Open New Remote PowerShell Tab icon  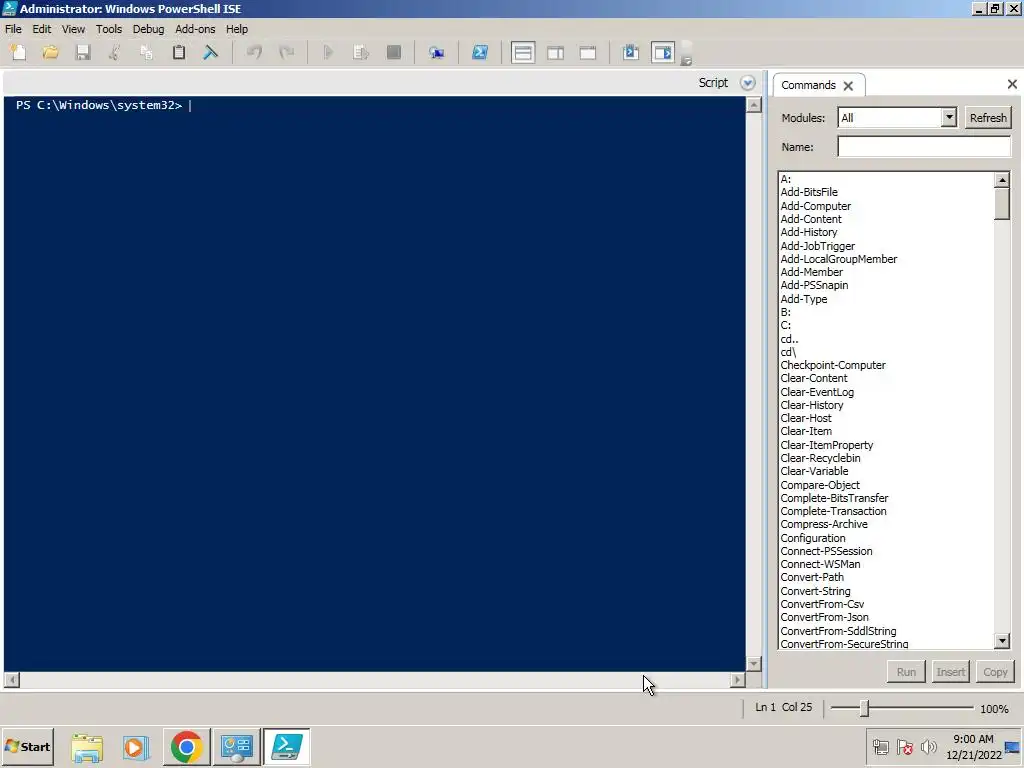[436, 52]
